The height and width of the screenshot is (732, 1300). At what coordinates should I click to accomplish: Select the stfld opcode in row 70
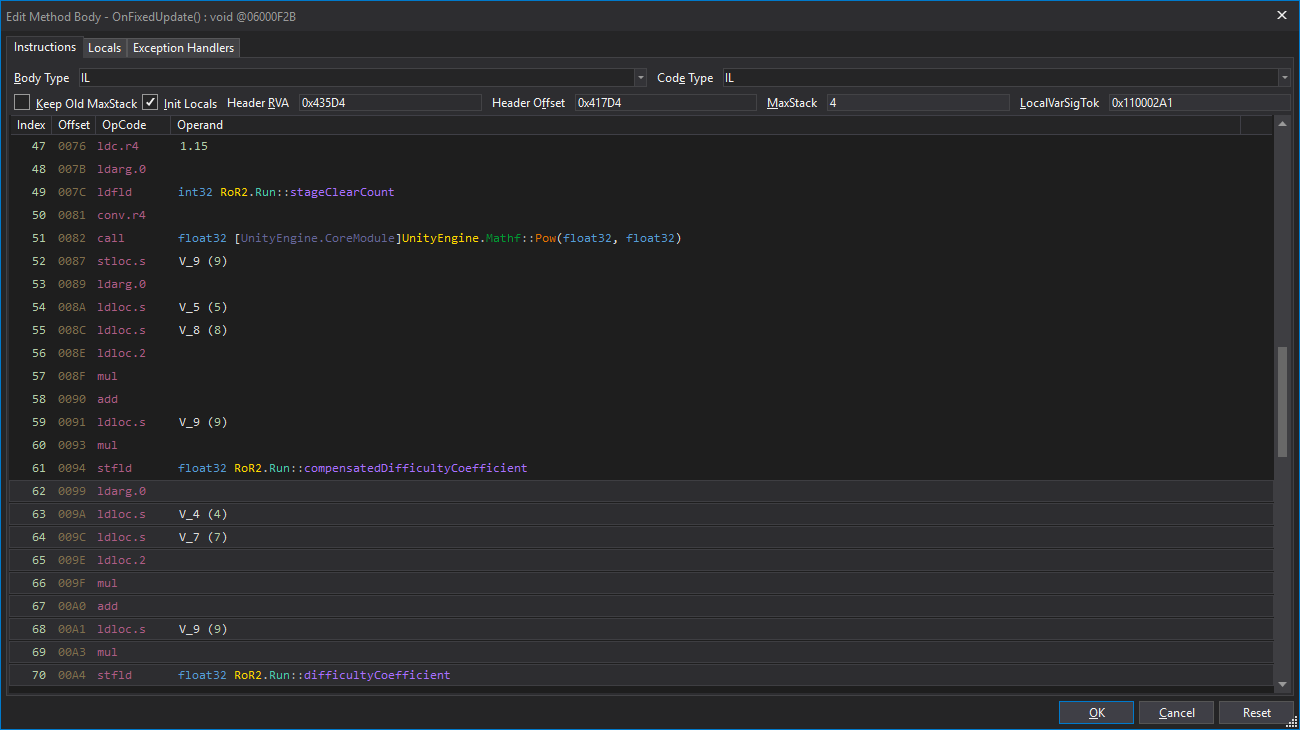click(x=114, y=675)
